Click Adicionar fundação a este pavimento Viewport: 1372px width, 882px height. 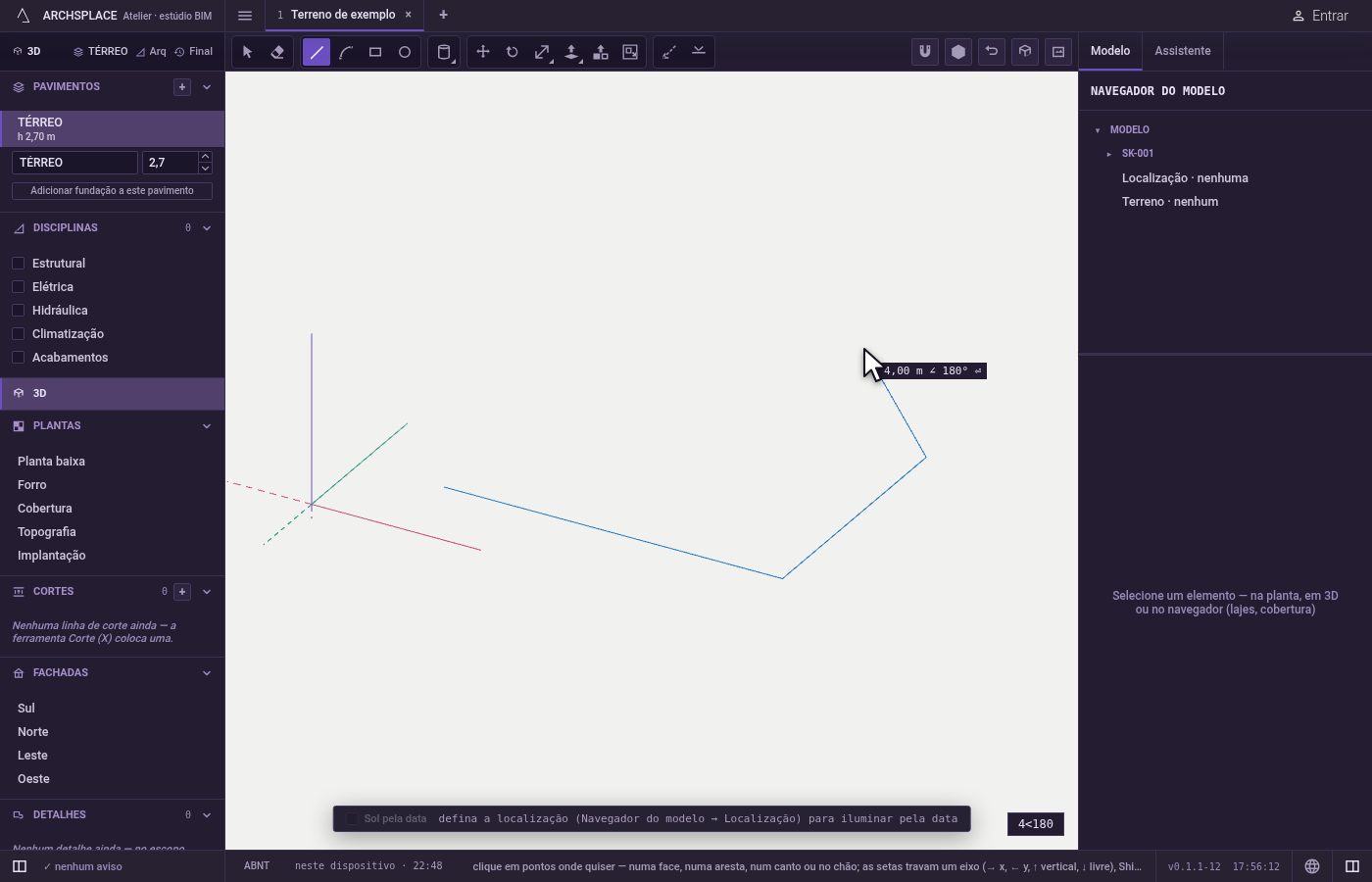tap(112, 191)
